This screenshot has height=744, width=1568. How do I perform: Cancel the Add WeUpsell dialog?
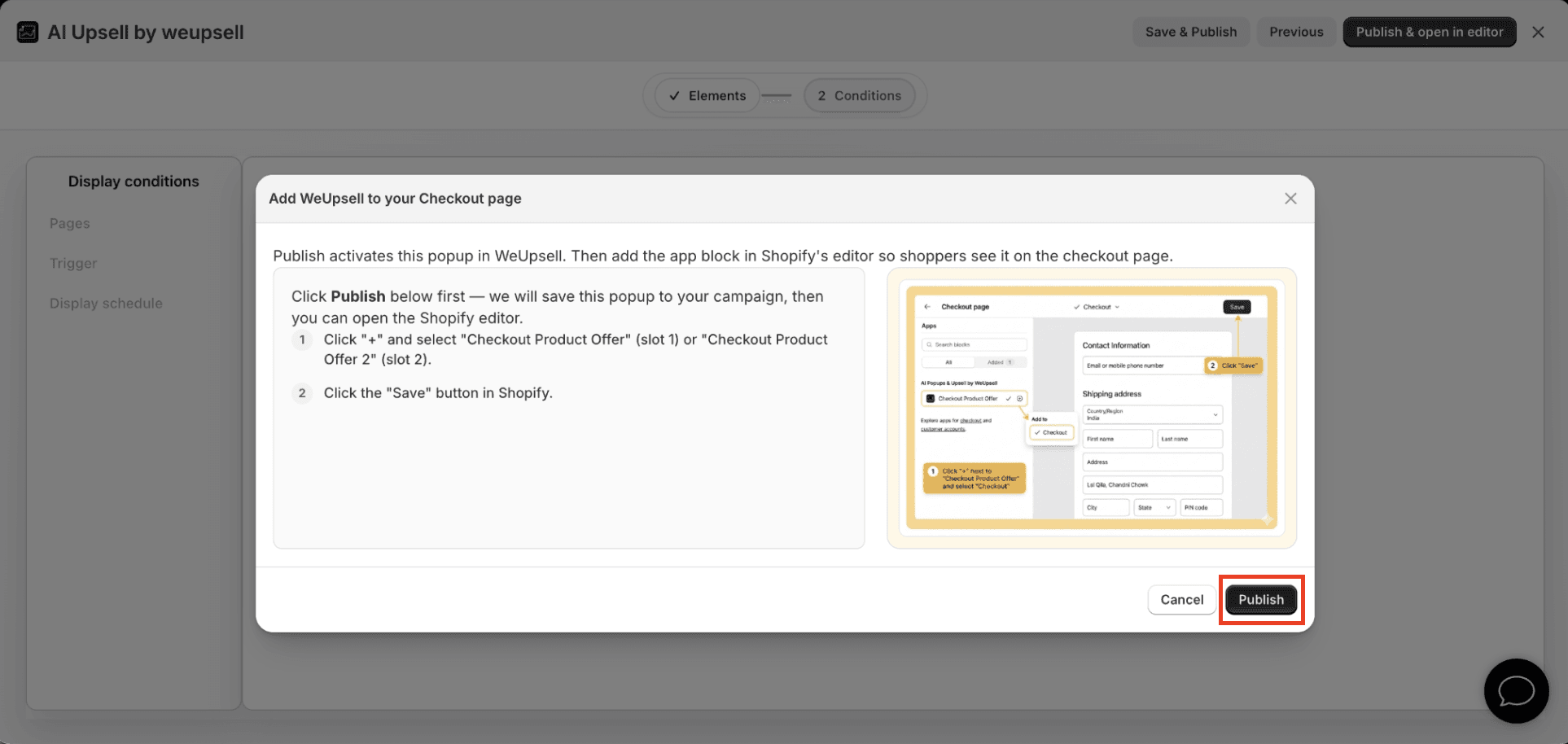click(1181, 600)
